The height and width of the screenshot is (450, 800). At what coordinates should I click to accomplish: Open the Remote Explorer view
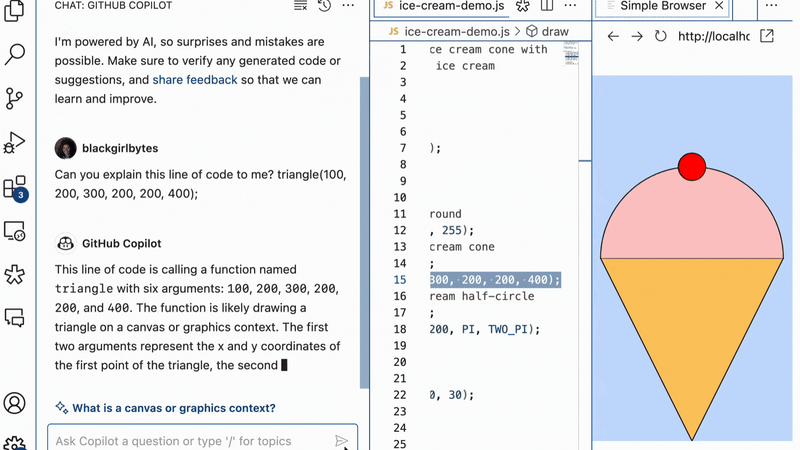(14, 231)
